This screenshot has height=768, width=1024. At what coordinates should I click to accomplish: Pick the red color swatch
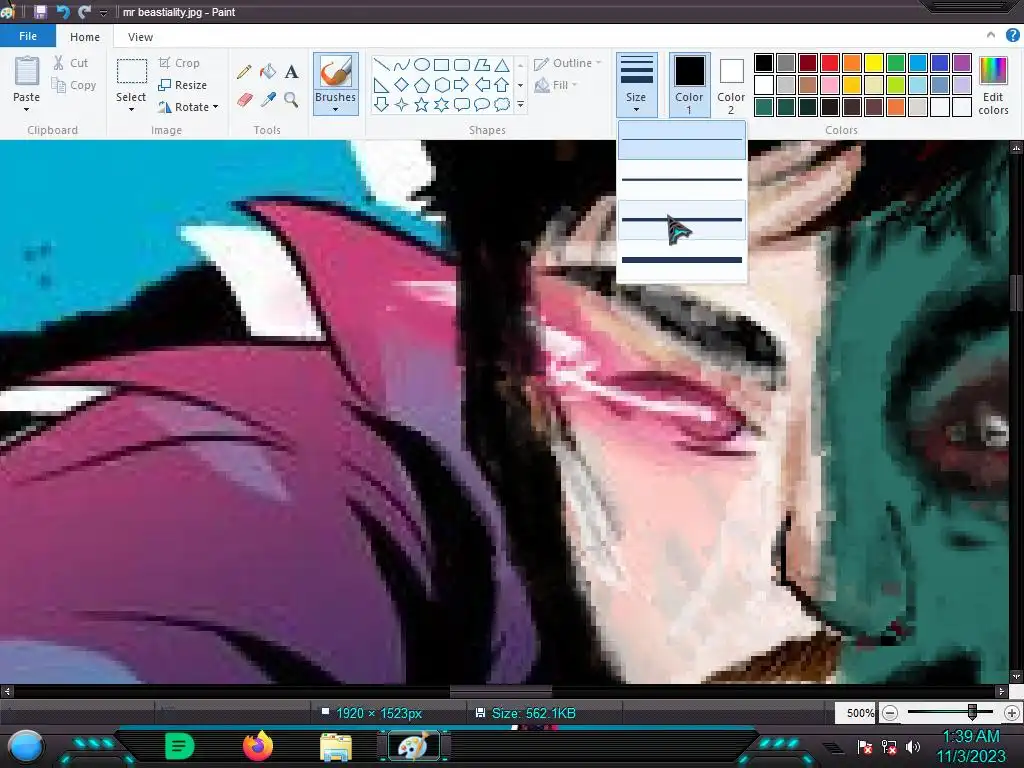pyautogui.click(x=829, y=63)
